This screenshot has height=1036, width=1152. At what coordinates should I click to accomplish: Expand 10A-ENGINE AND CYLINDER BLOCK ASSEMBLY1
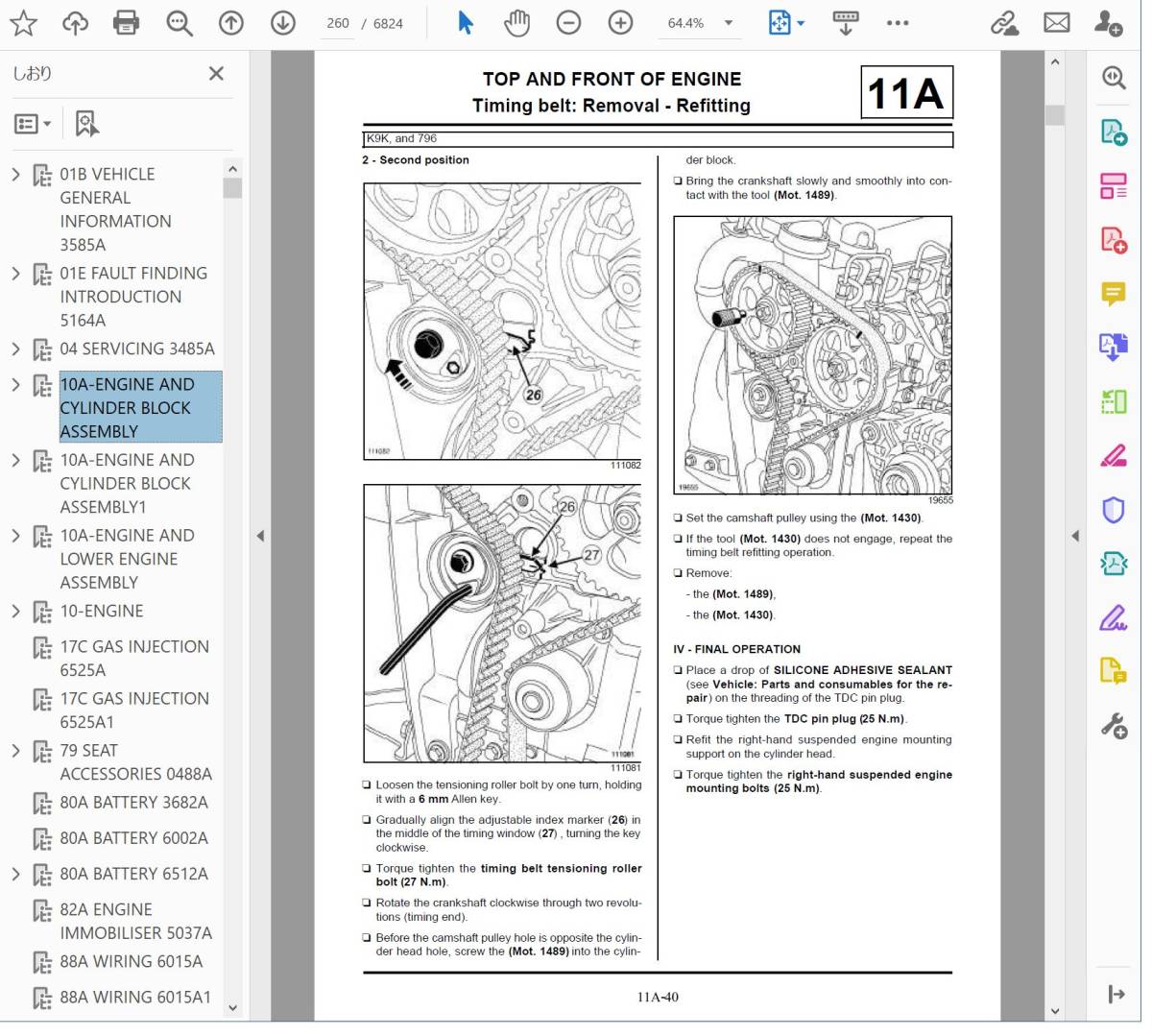pyautogui.click(x=15, y=461)
